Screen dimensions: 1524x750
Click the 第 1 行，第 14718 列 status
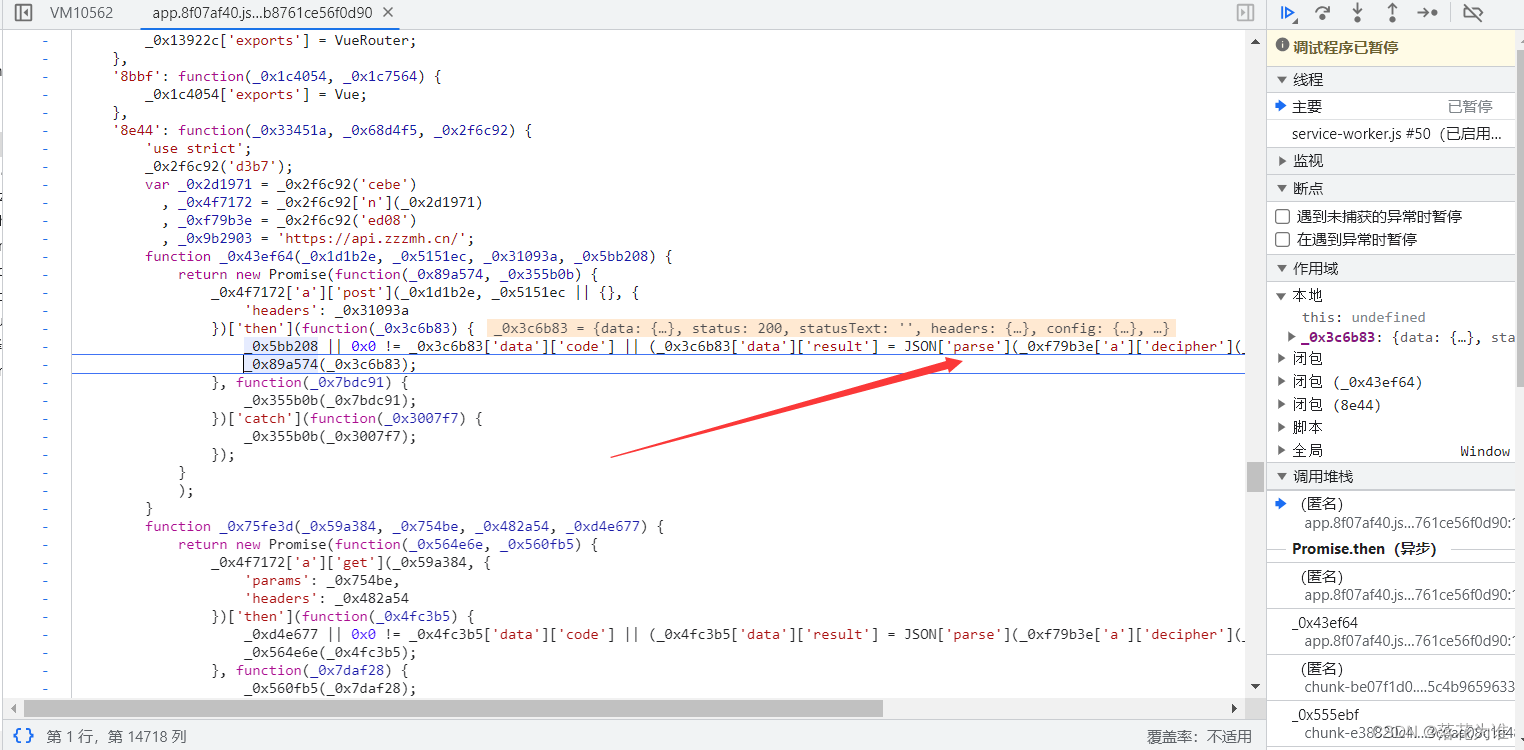[116, 736]
